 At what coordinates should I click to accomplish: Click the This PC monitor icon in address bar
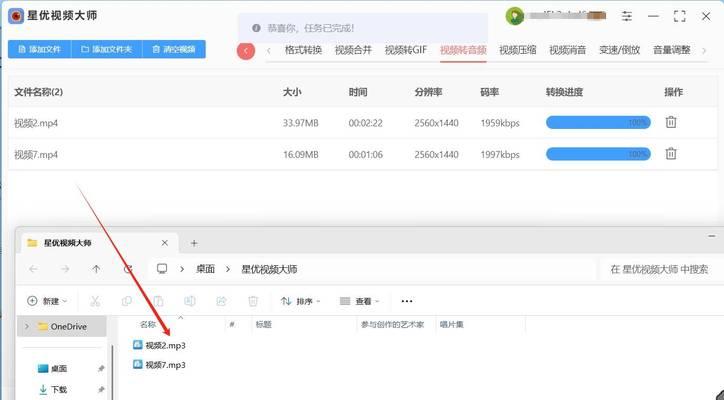[162, 269]
